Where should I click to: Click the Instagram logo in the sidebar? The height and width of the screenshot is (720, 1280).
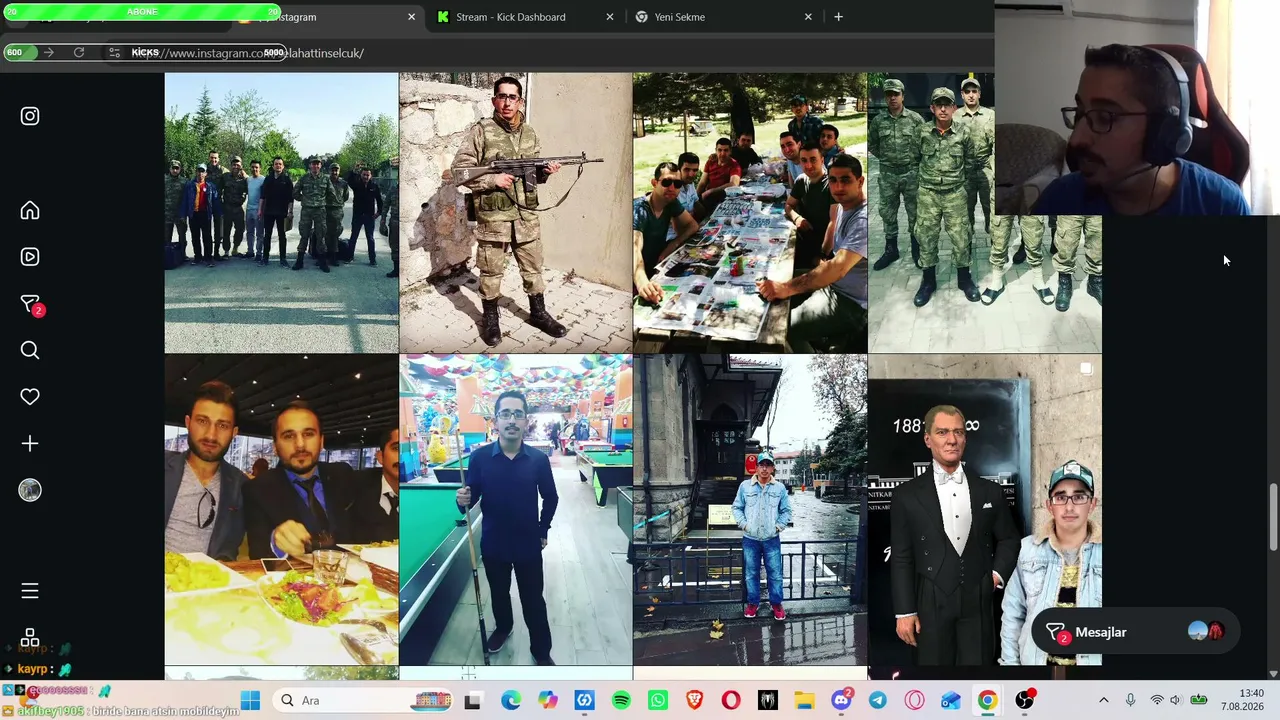30,116
